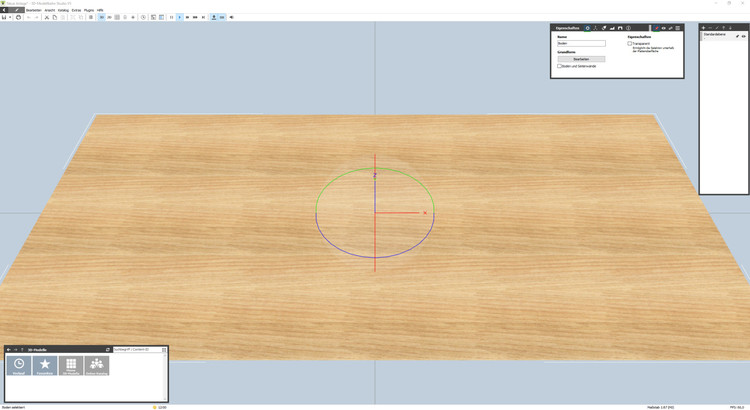This screenshot has height=410, width=750.
Task: Open the dropdown arrow beside the save icon
Action: tap(11, 17)
